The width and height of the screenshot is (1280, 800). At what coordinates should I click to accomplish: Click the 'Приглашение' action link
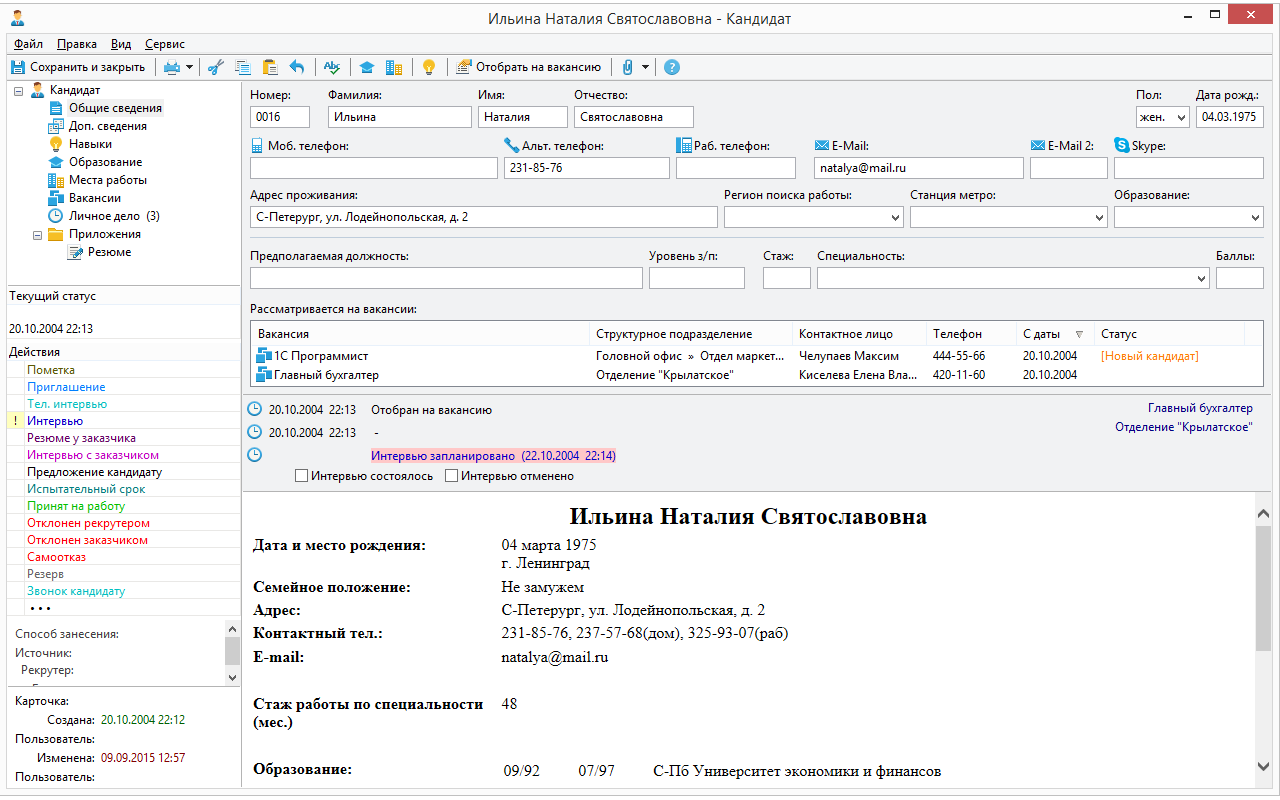(66, 387)
